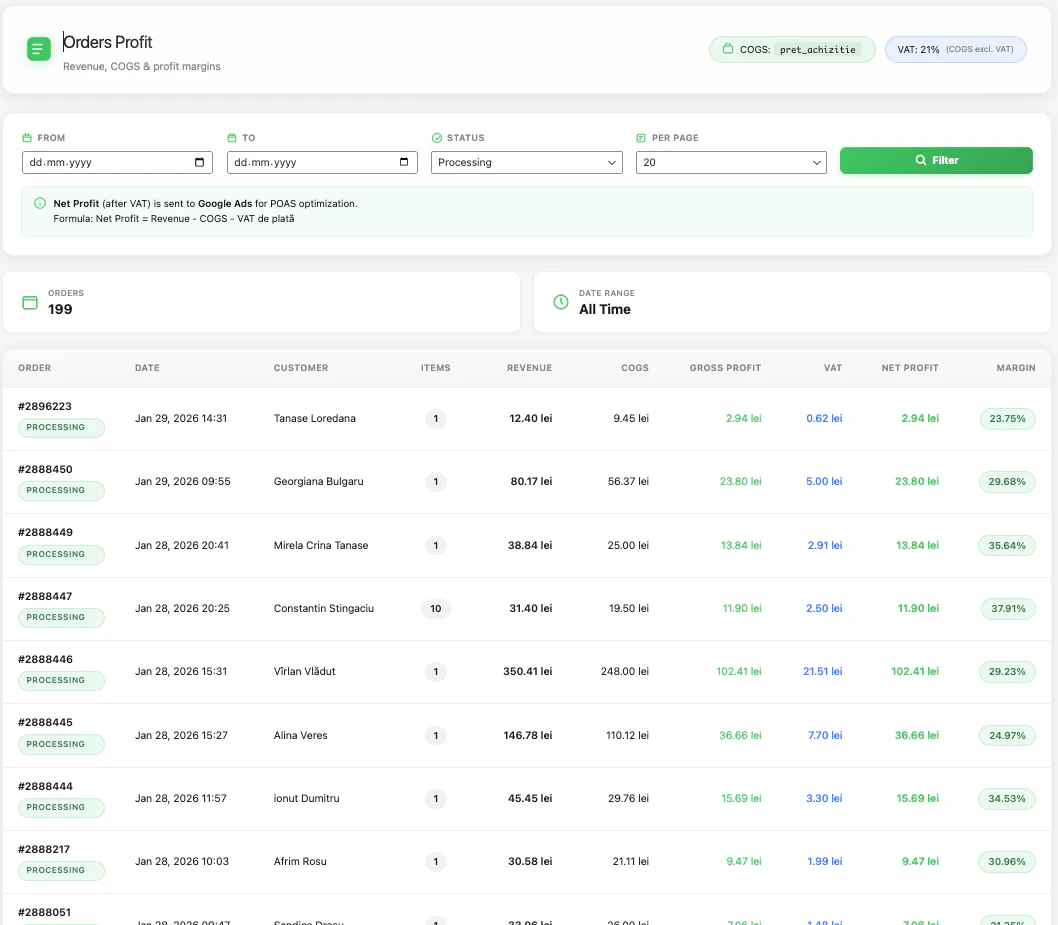Click PROCESSING badge under order #2888217
Image resolution: width=1058 pixels, height=925 pixels.
61,870
